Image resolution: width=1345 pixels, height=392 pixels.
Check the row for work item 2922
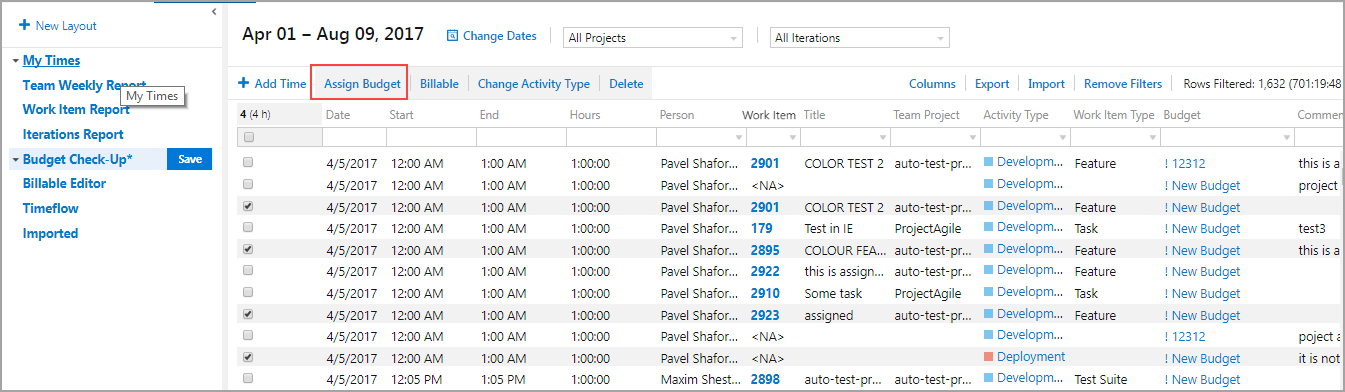click(x=248, y=270)
